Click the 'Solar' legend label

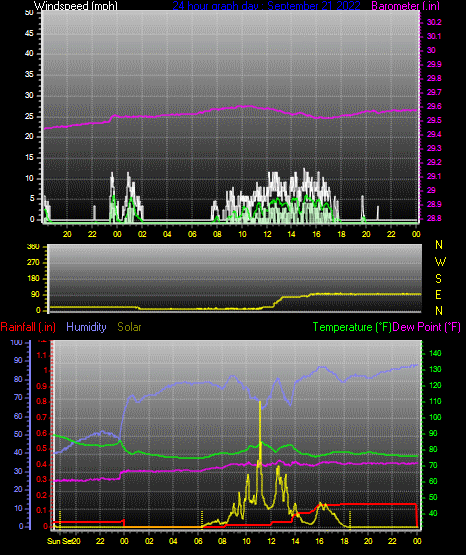pos(130,327)
